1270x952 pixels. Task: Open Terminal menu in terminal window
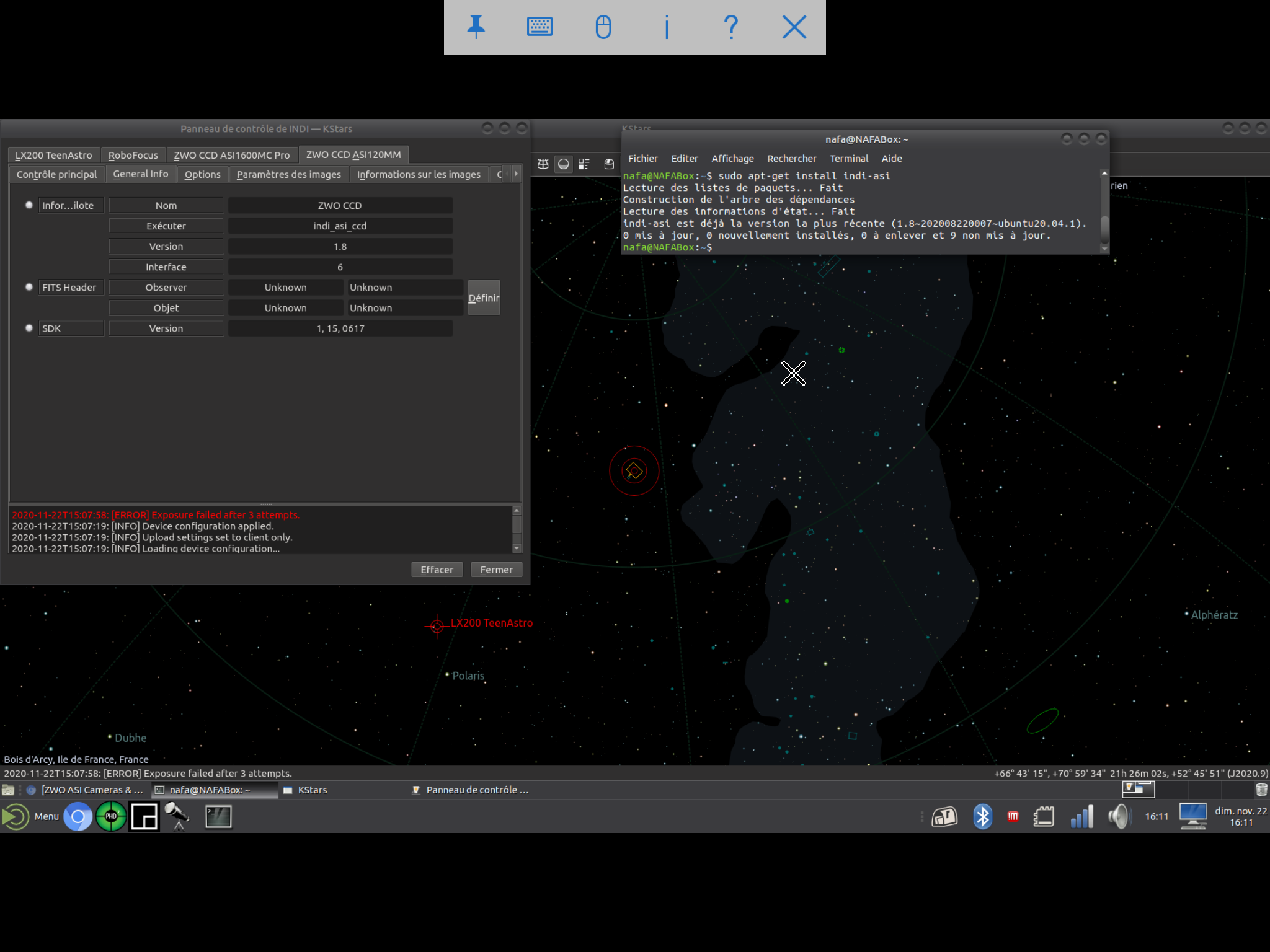pyautogui.click(x=849, y=159)
